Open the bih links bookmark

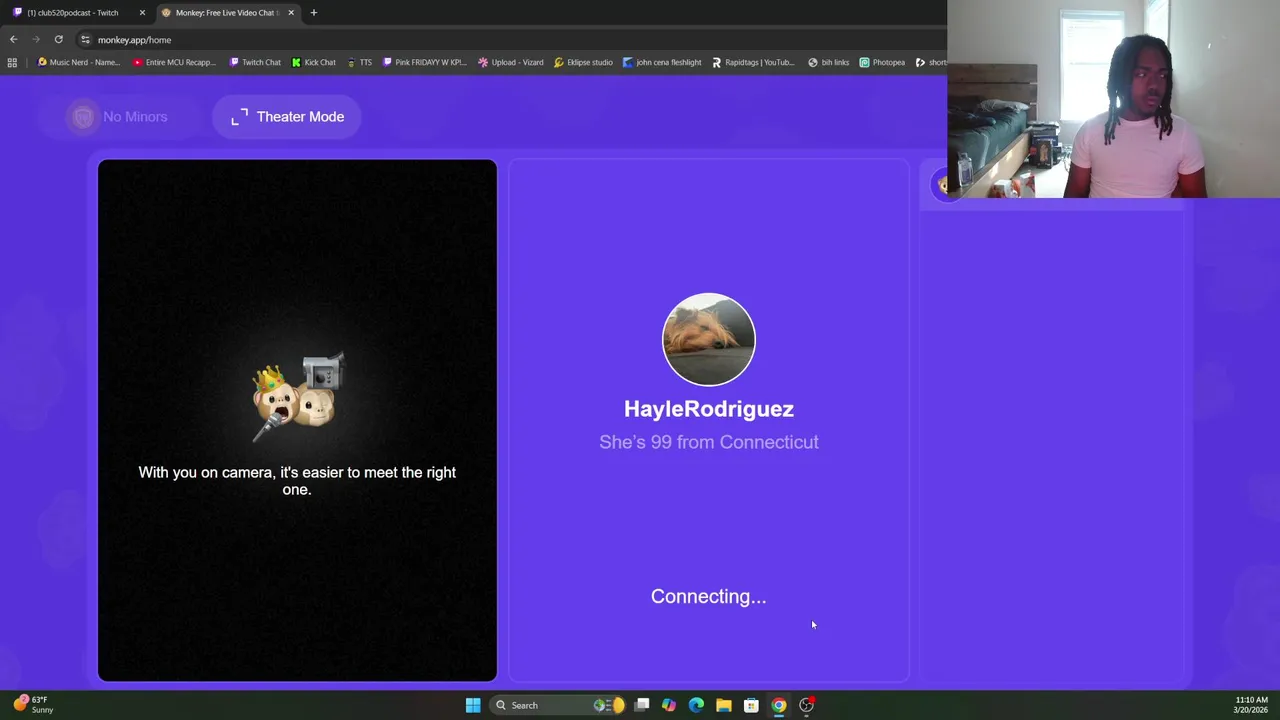coord(828,62)
